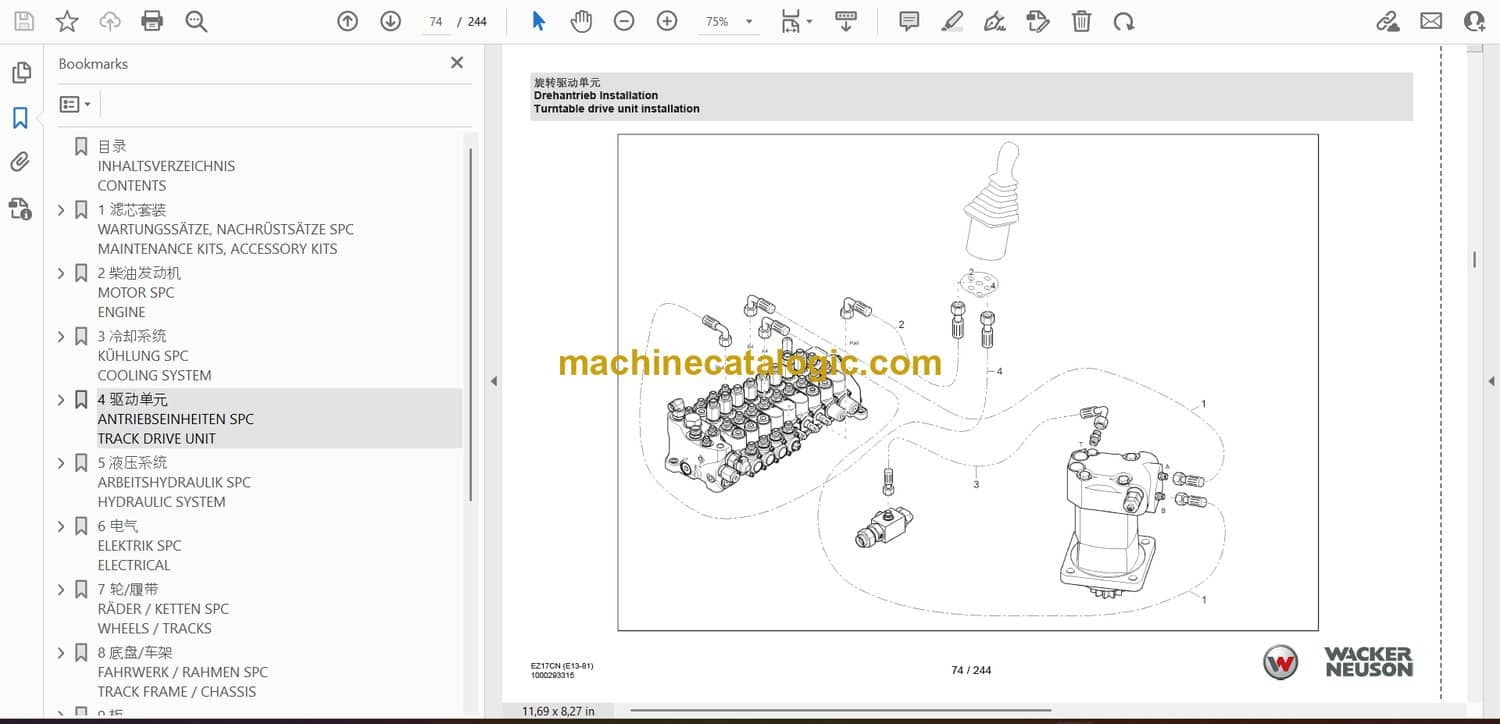This screenshot has height=724, width=1500.
Task: Click the '/ 244' total page count
Action: (x=472, y=22)
